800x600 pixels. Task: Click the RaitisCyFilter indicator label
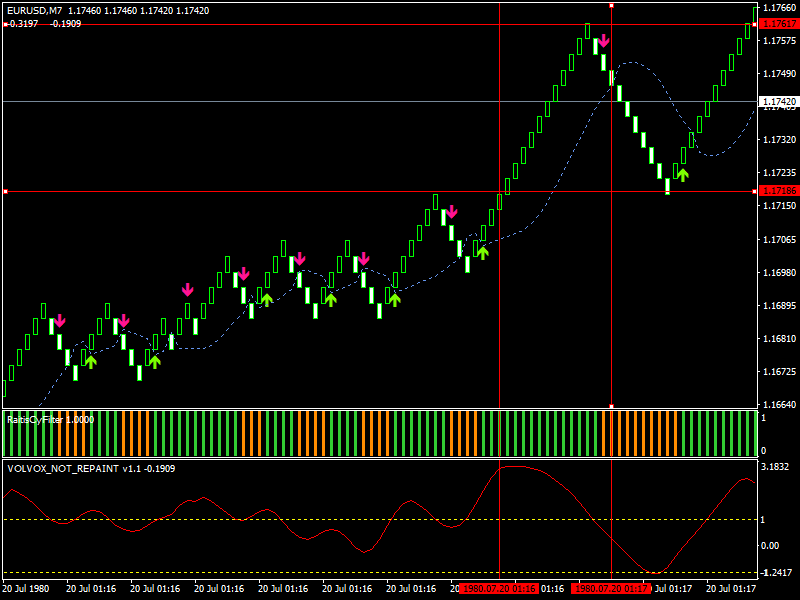[50, 420]
